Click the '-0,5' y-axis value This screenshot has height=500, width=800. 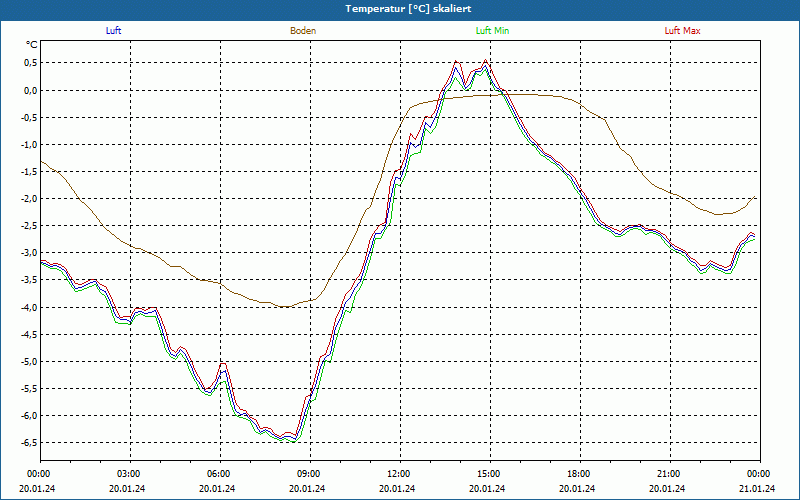(x=29, y=117)
